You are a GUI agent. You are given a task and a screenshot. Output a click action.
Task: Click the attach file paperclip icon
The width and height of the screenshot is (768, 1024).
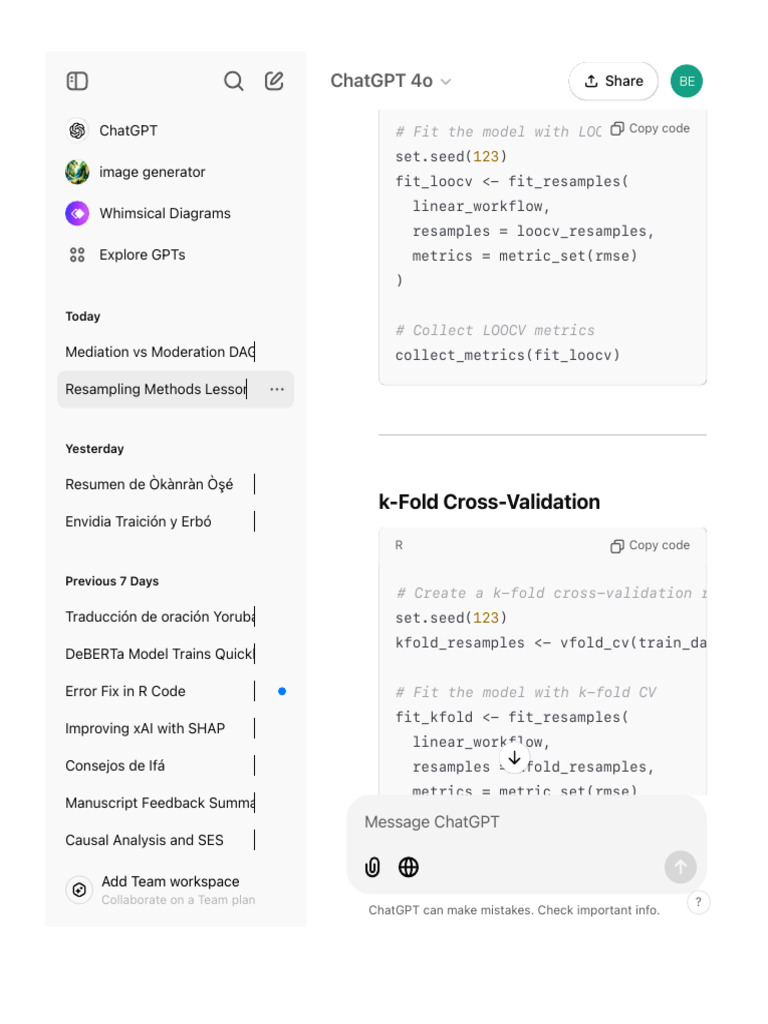[x=373, y=867]
